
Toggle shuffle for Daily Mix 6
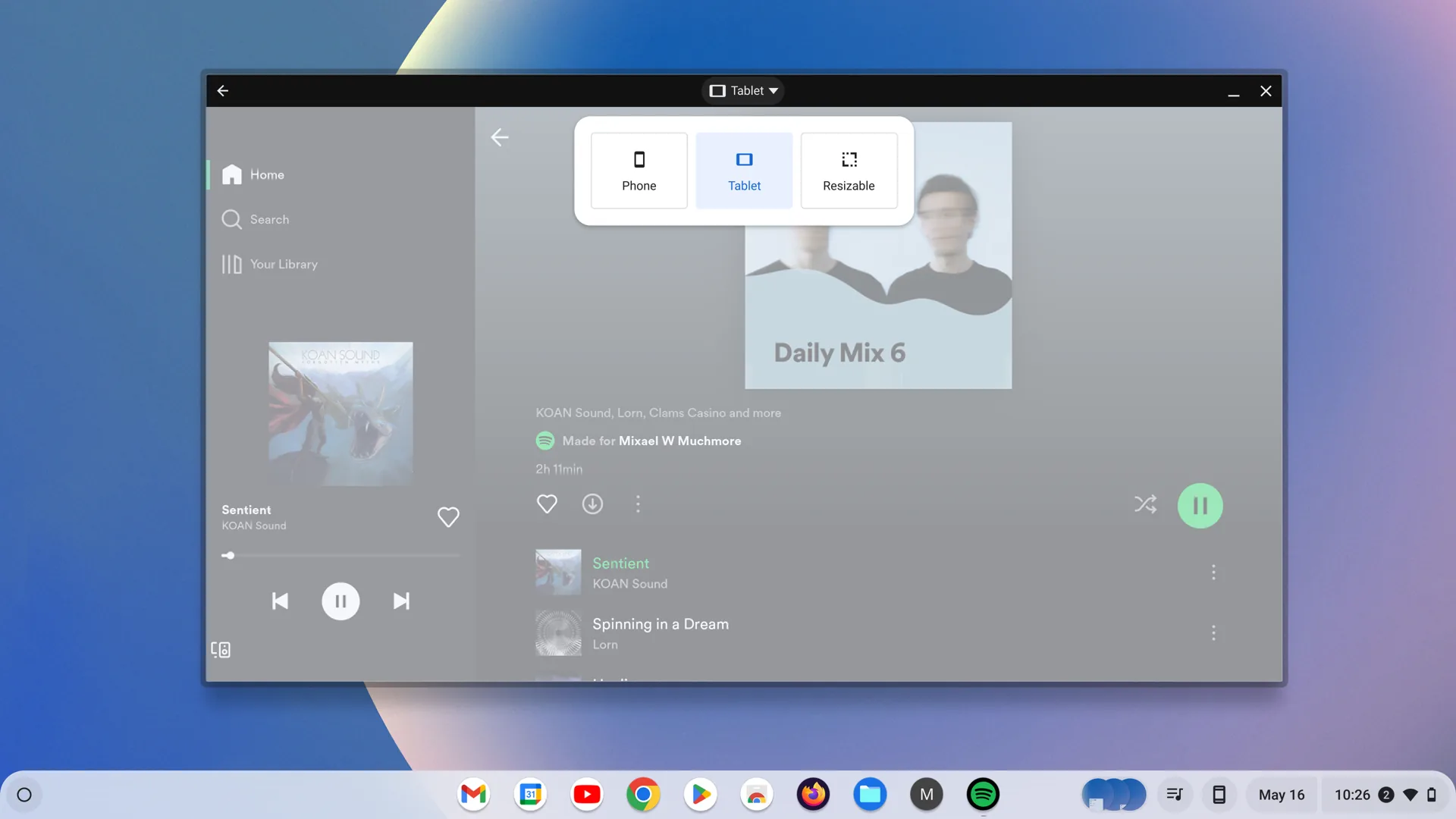(x=1145, y=504)
